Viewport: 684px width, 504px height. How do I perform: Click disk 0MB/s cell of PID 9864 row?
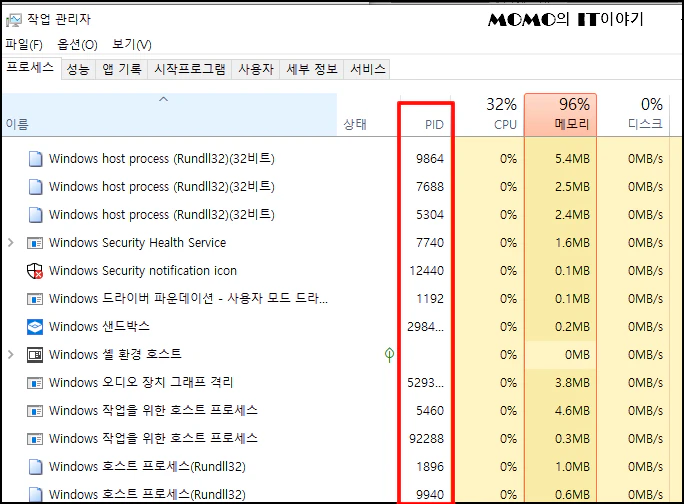click(646, 159)
